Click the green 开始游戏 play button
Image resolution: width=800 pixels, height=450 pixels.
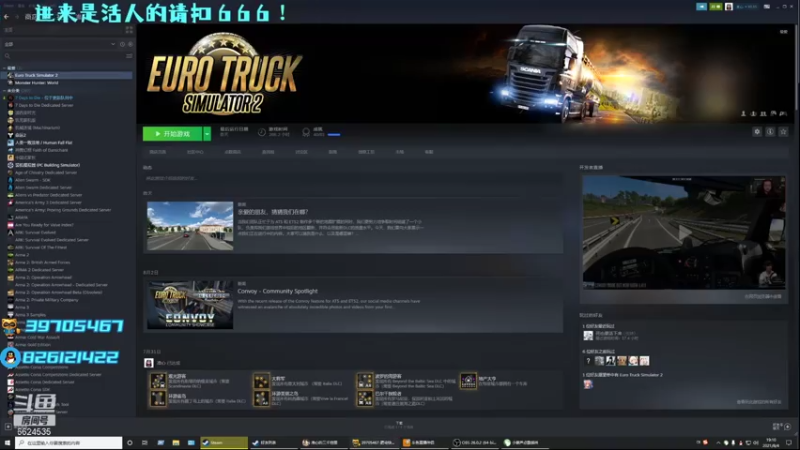coord(172,134)
